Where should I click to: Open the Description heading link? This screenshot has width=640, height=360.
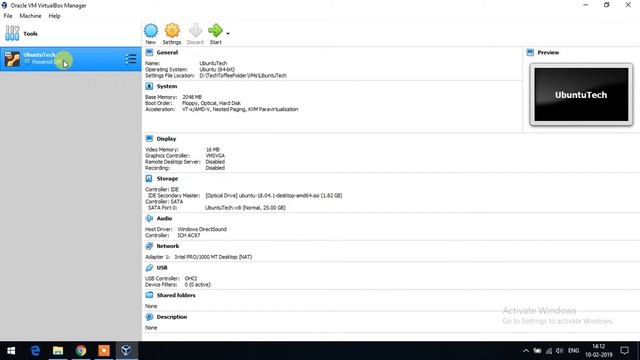point(172,317)
